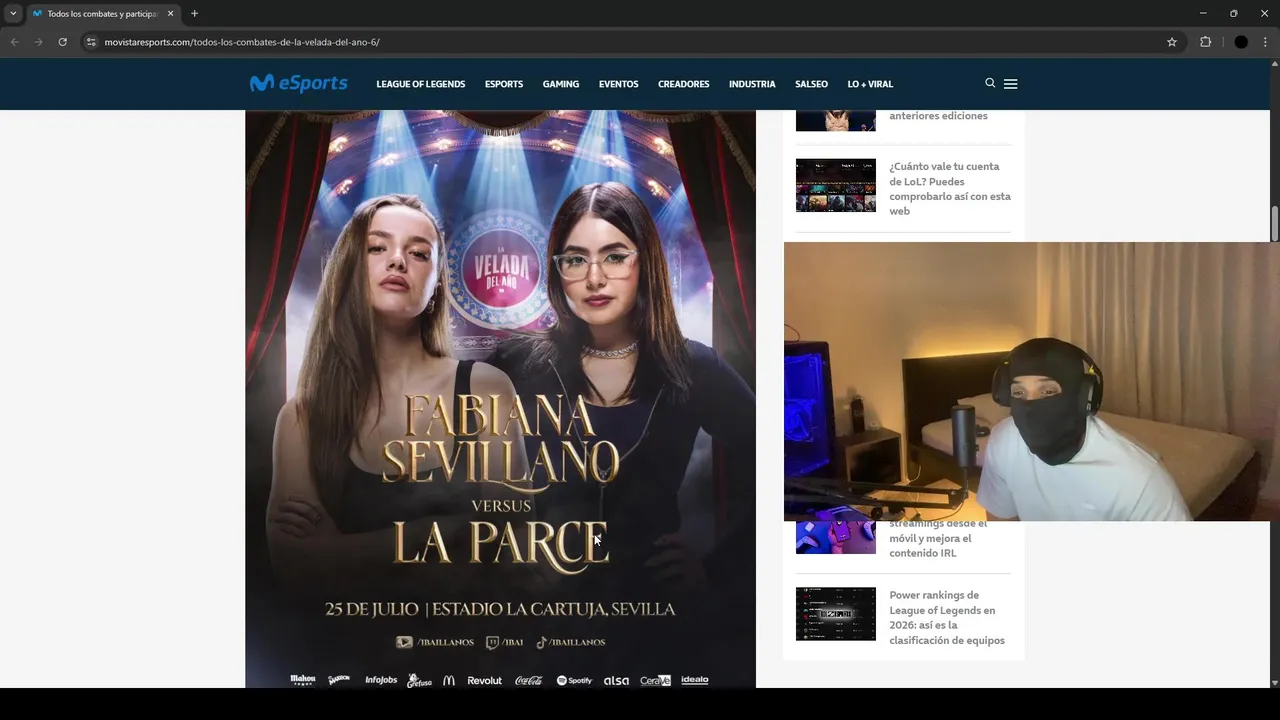Open the INDUSTRIA menu item
1280x720 pixels.
click(752, 84)
